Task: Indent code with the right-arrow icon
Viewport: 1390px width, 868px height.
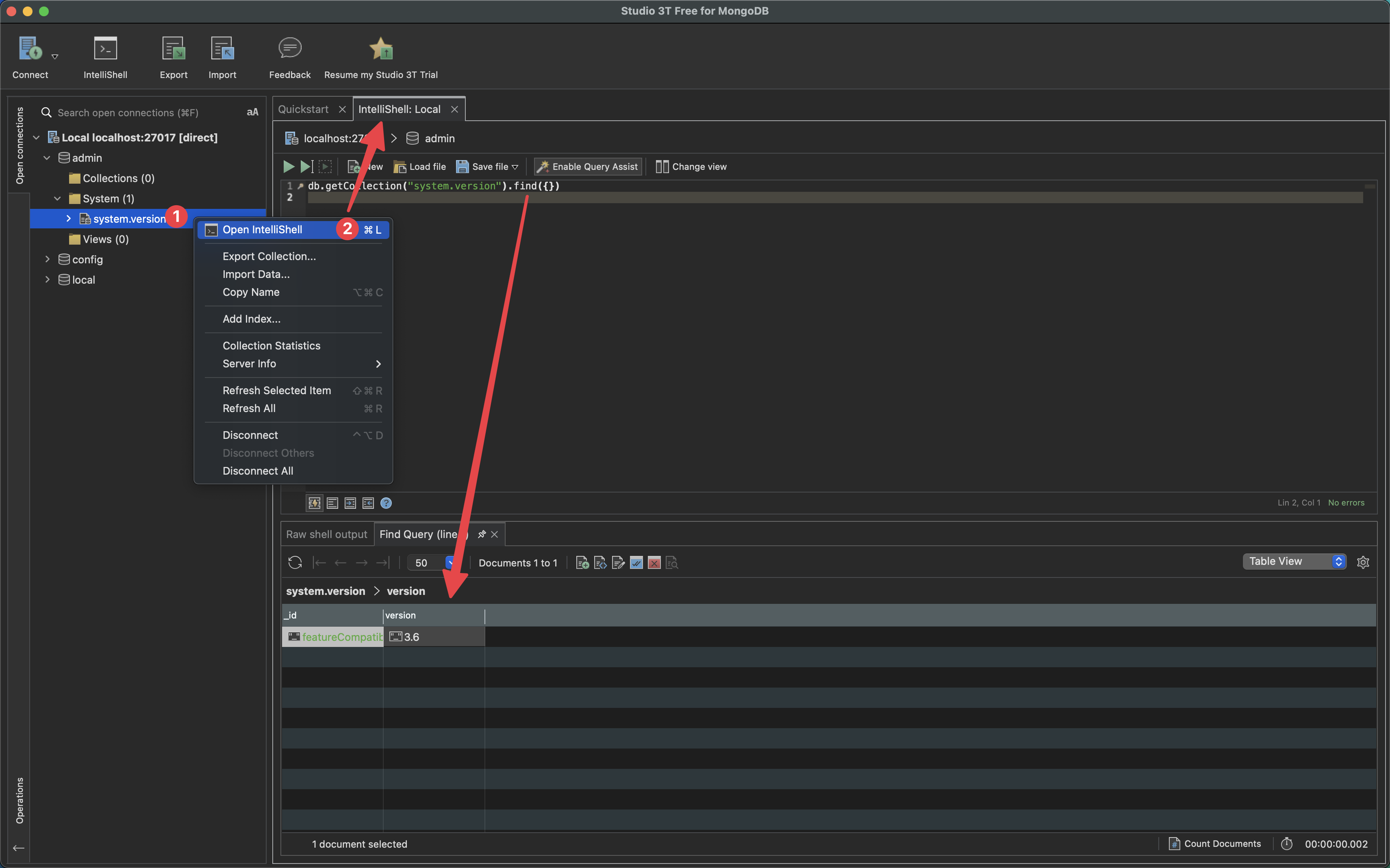Action: pyautogui.click(x=350, y=503)
